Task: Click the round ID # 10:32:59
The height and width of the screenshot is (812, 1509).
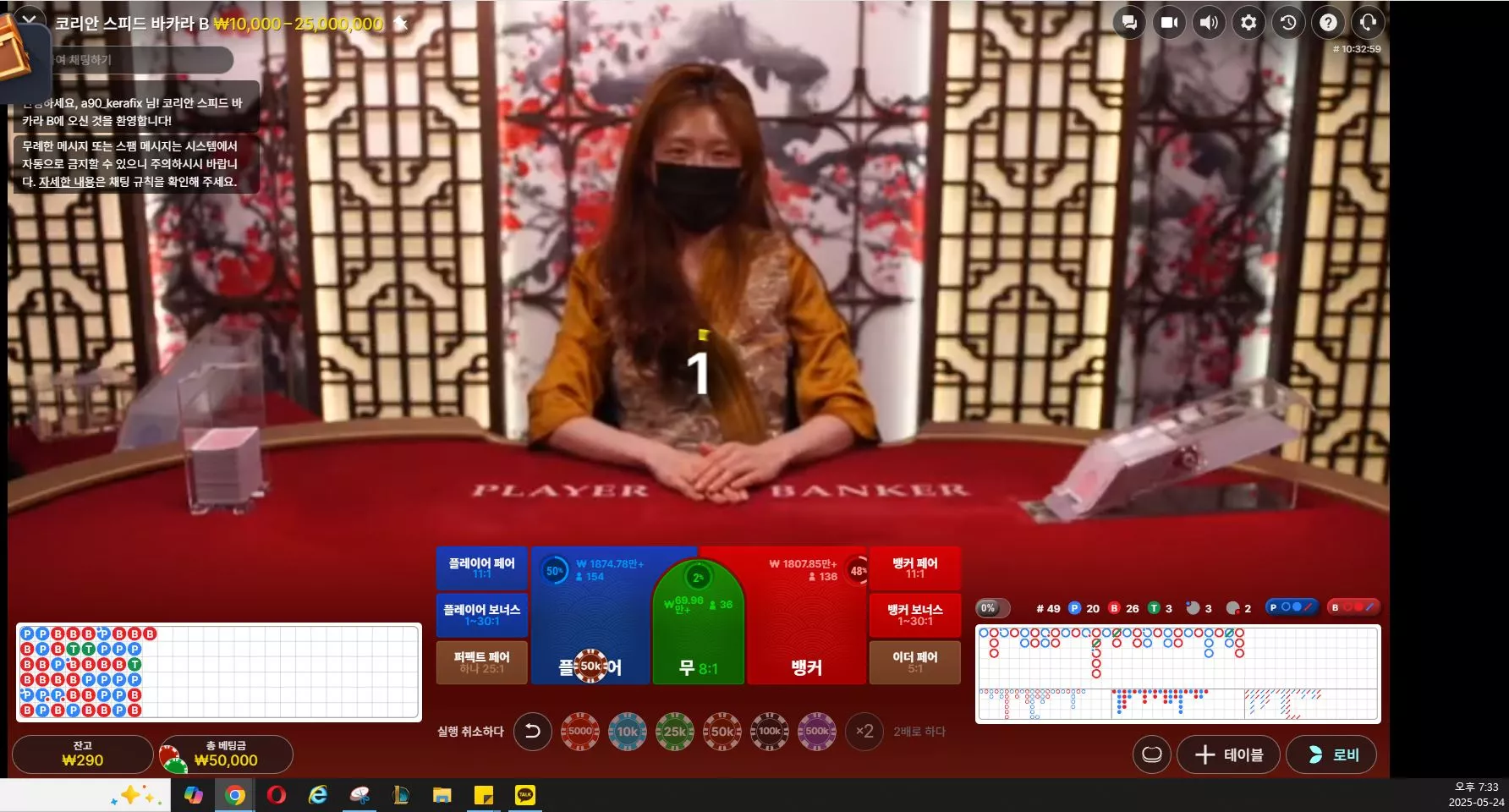Action: tap(1357, 49)
